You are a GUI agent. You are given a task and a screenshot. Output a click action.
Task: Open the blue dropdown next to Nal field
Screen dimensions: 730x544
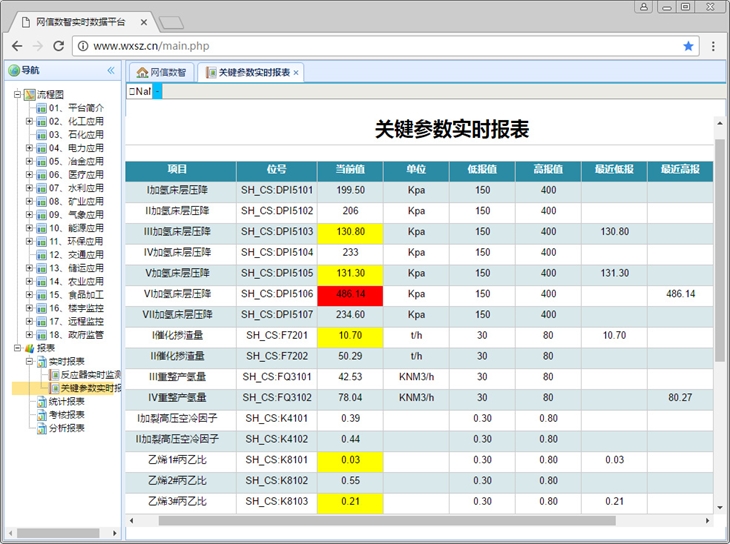click(157, 91)
